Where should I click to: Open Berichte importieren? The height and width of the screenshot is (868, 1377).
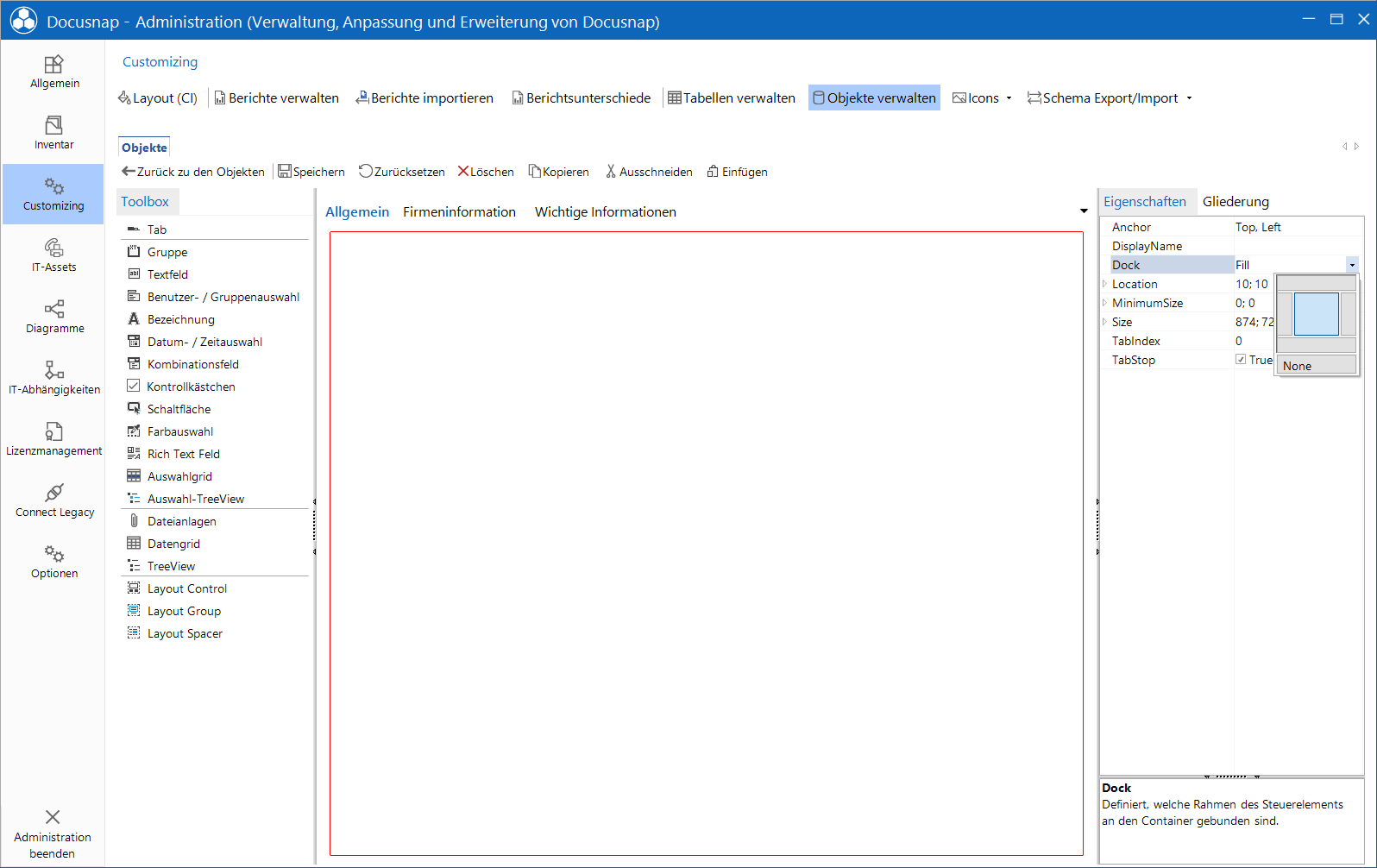(x=424, y=98)
